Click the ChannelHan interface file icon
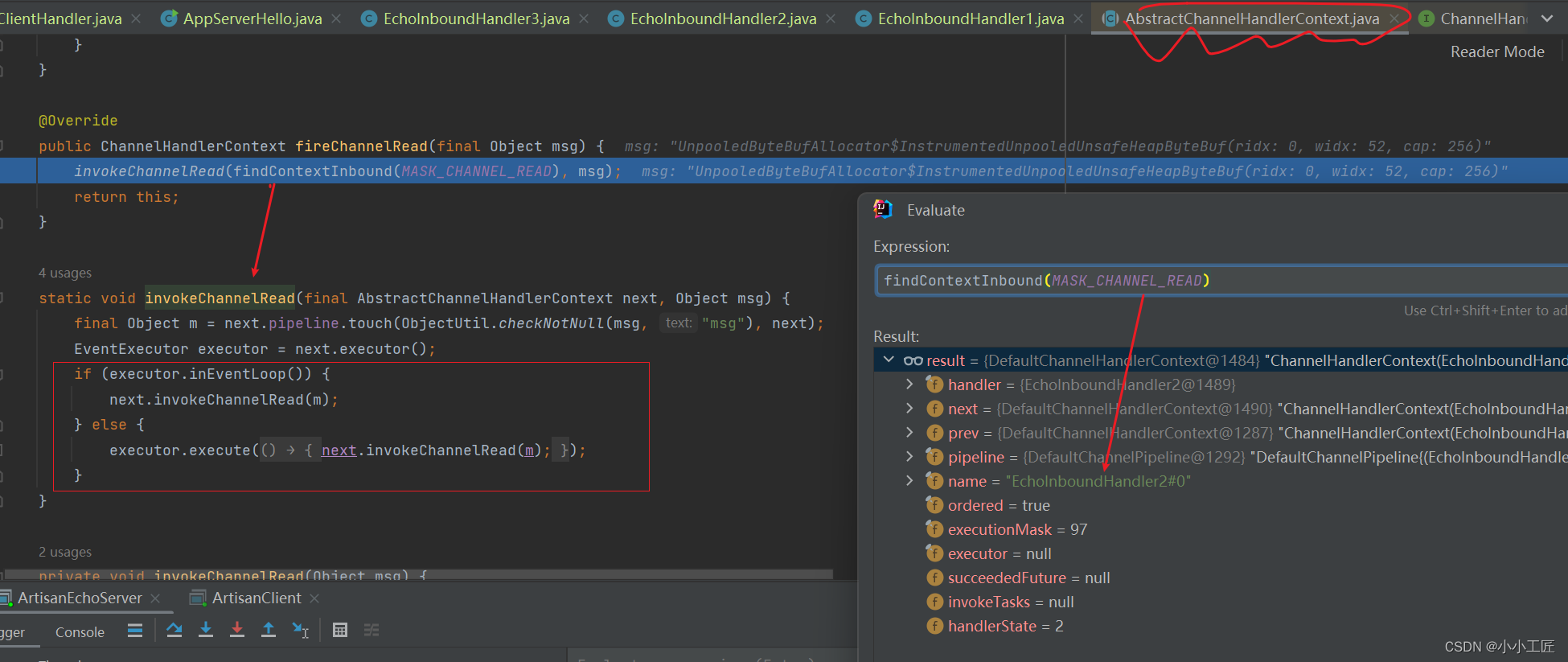Viewport: 1568px width, 662px height. point(1426,19)
